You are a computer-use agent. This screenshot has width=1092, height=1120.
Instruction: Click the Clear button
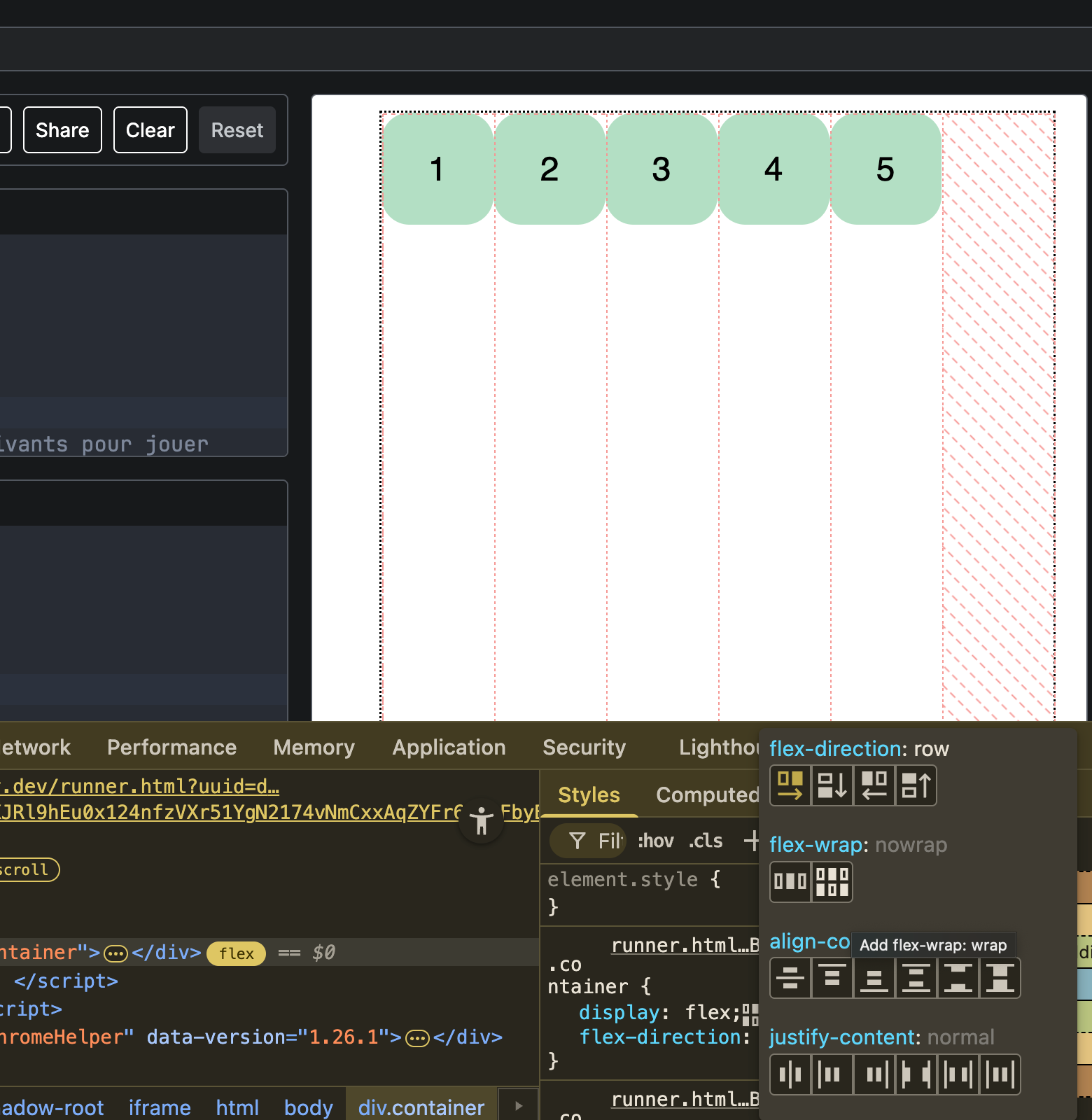[150, 130]
